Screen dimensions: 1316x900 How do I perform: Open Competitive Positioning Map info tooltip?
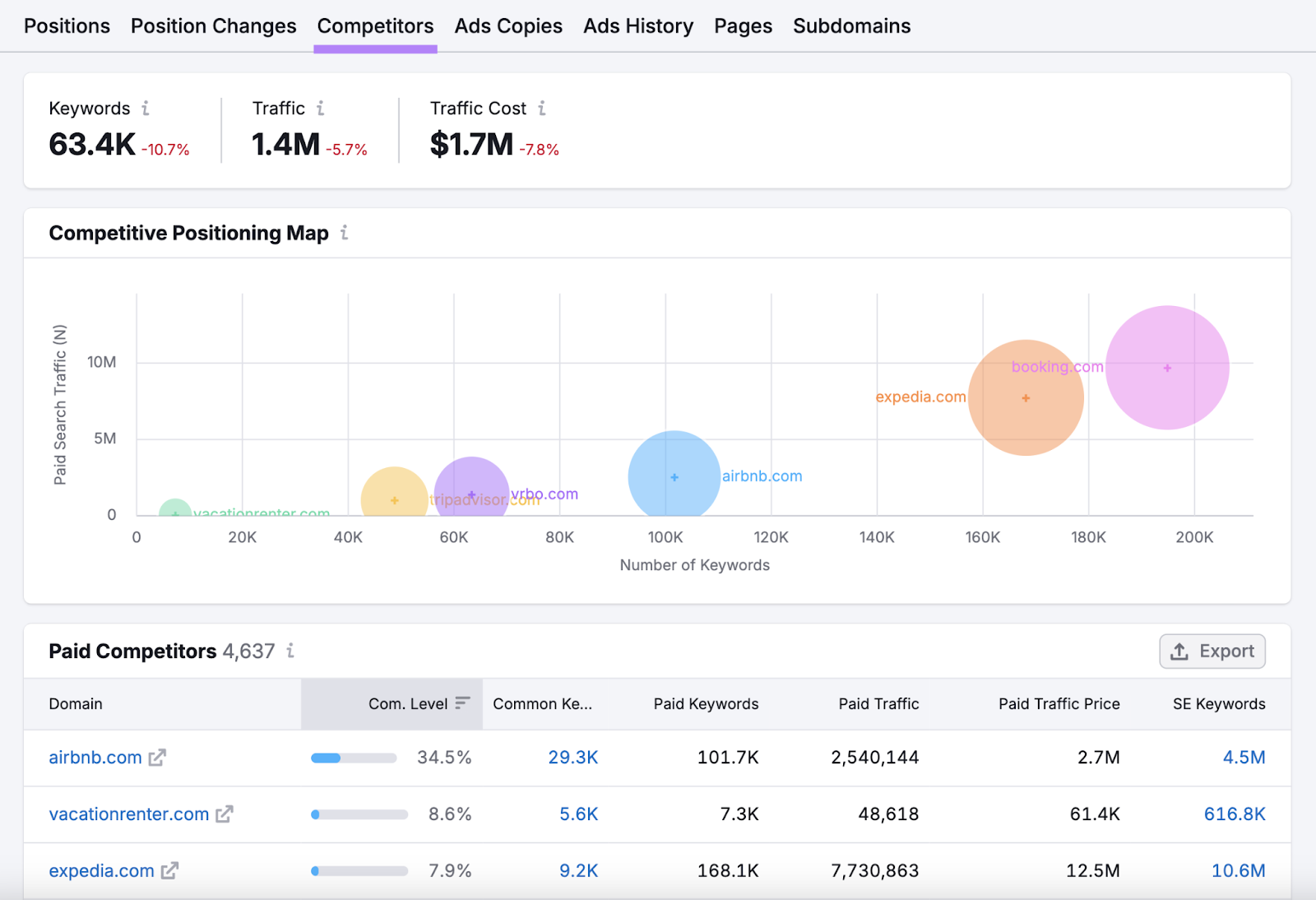click(x=344, y=234)
